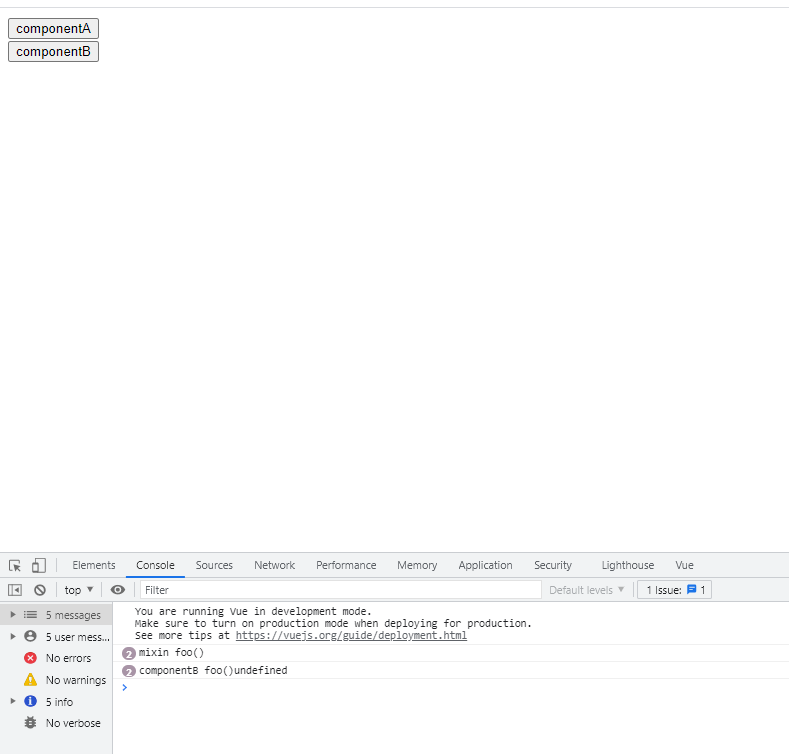Viewport: 789px width, 754px height.
Task: Hide the console sidebar
Action: click(x=15, y=590)
